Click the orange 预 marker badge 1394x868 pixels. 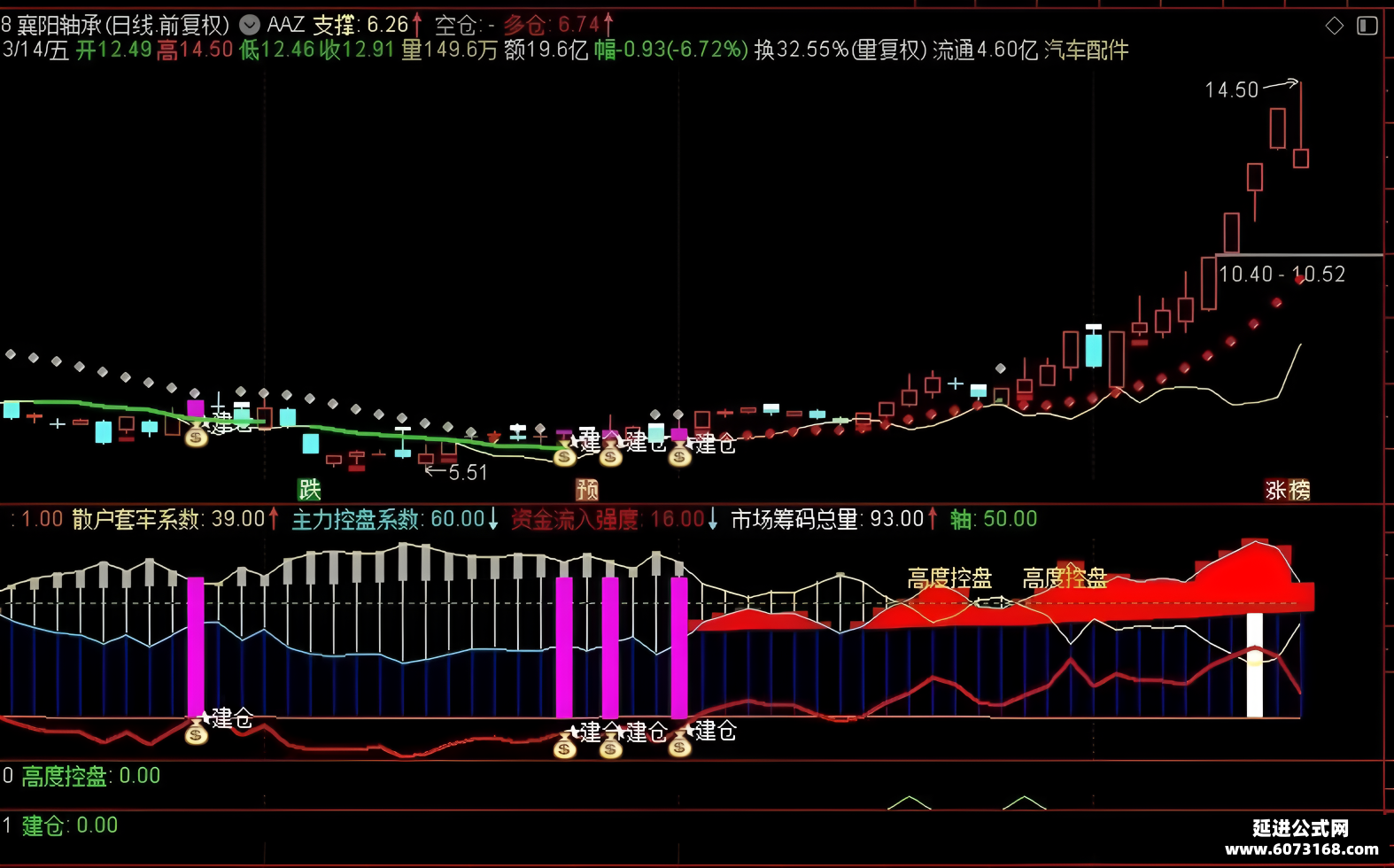coord(587,489)
